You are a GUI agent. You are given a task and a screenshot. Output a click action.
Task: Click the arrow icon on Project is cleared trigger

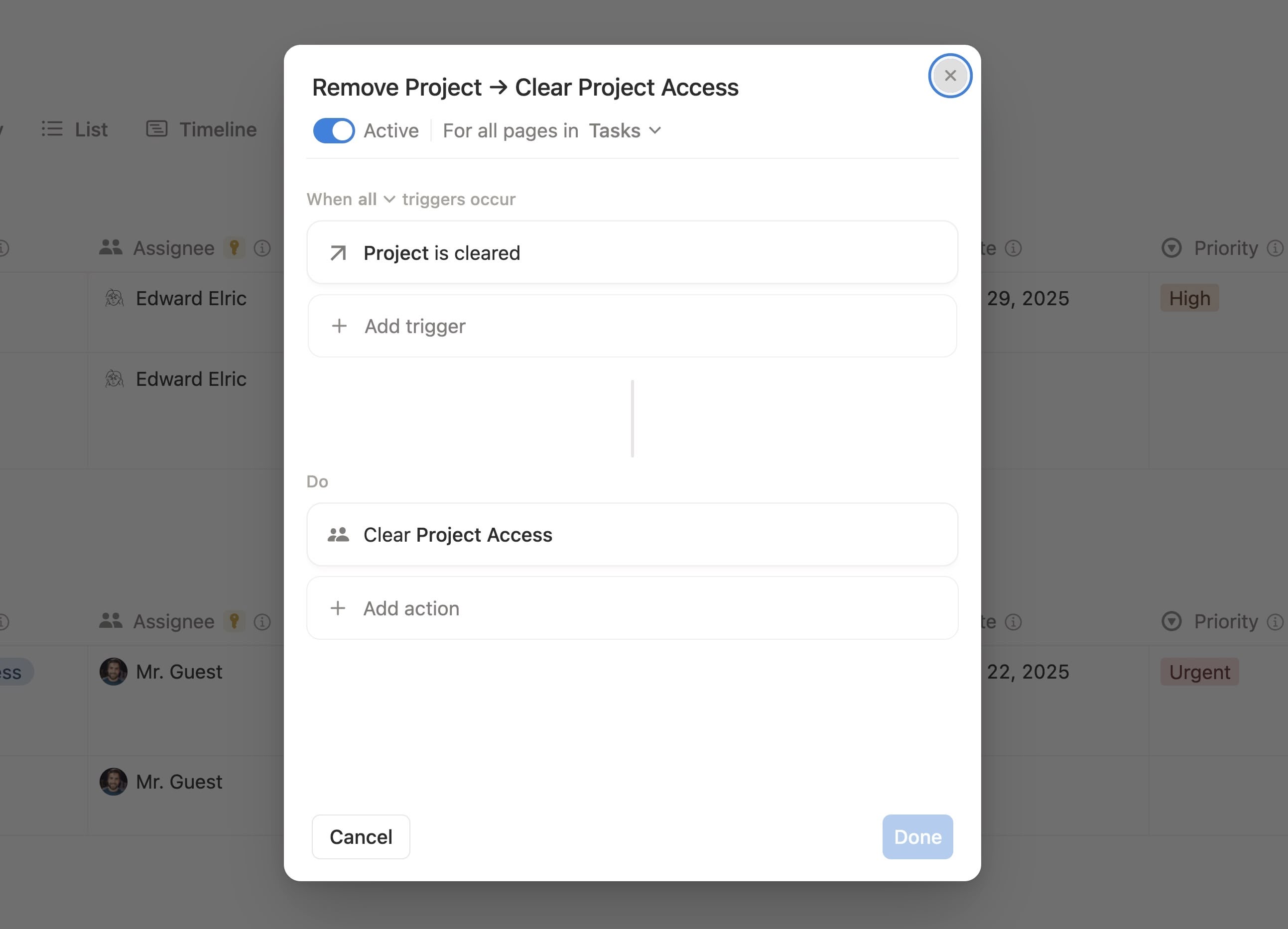coord(338,253)
